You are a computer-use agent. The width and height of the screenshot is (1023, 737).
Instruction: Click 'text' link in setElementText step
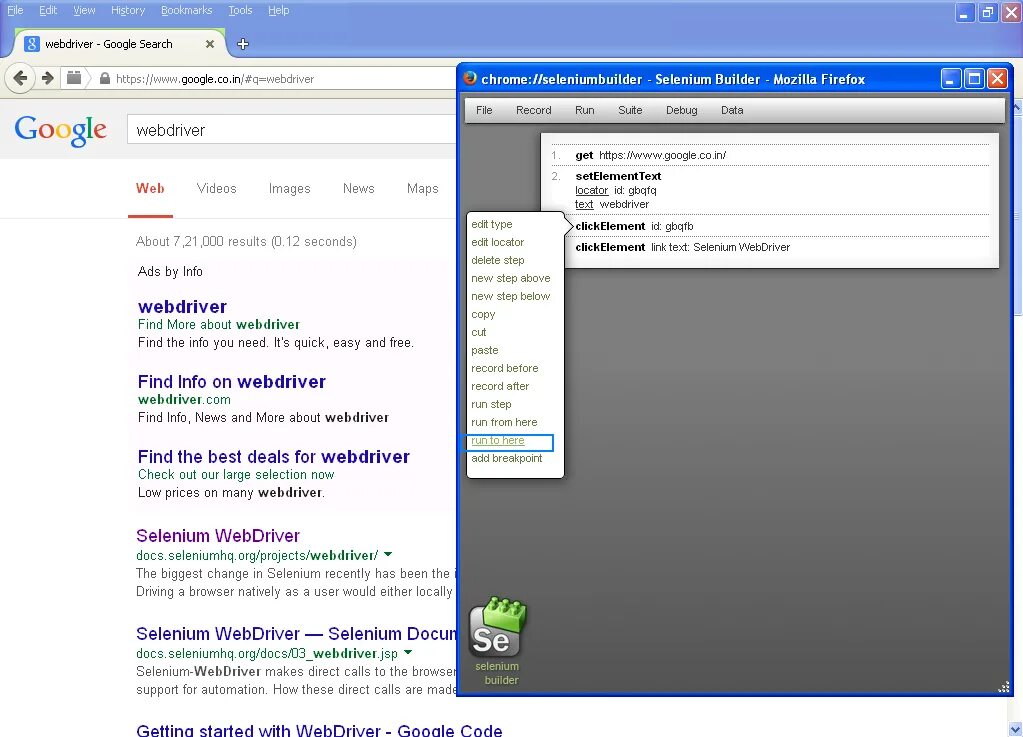click(584, 204)
